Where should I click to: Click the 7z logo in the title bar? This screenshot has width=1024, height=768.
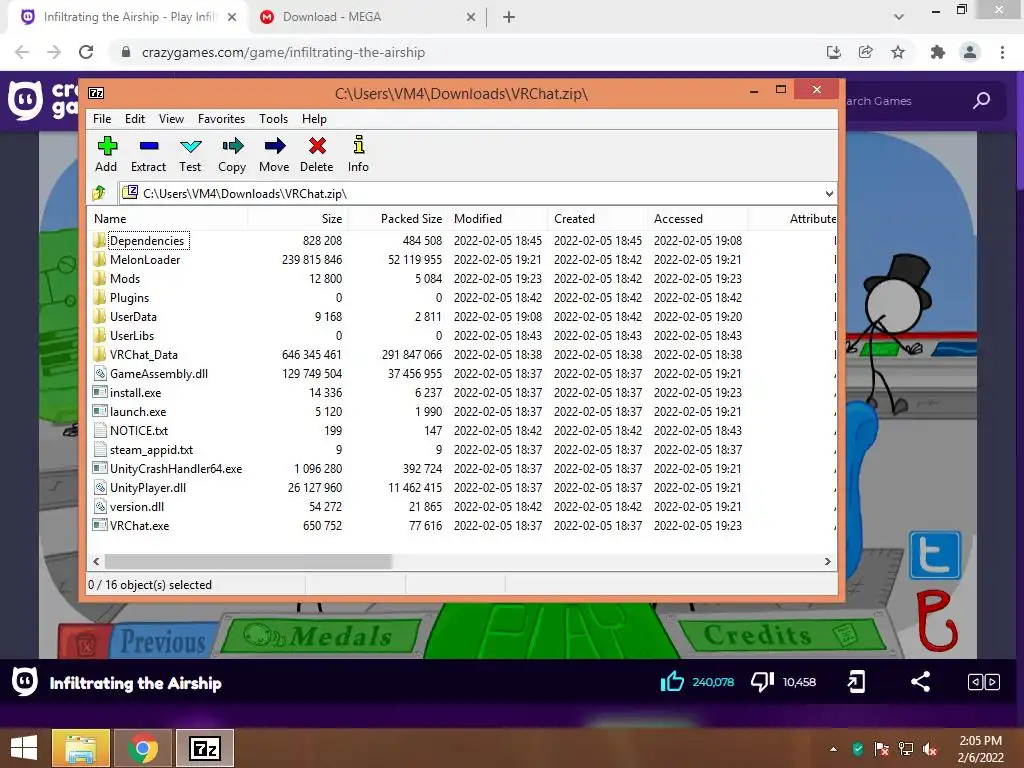96,93
